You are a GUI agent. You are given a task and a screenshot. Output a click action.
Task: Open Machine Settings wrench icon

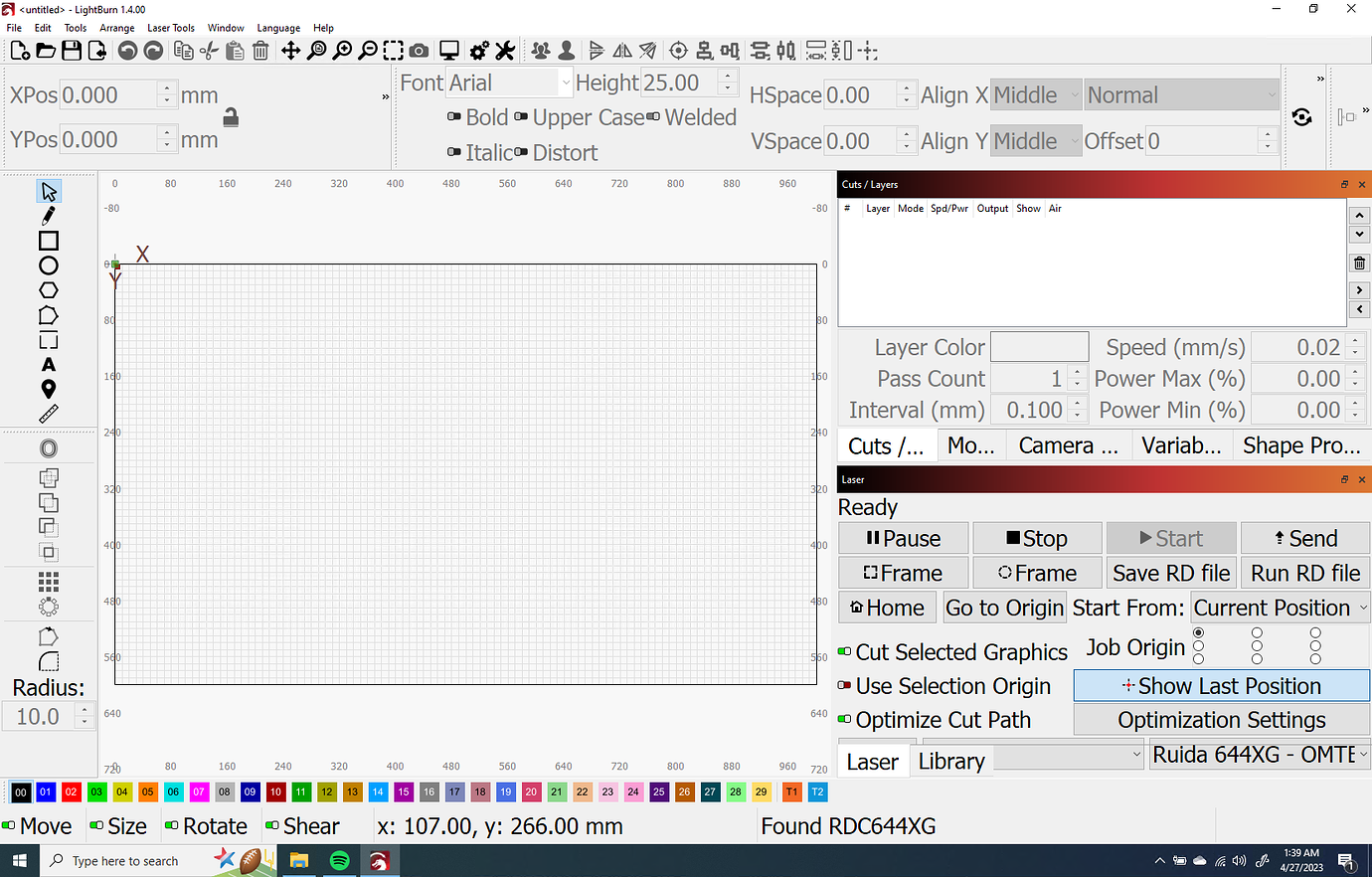(x=504, y=50)
